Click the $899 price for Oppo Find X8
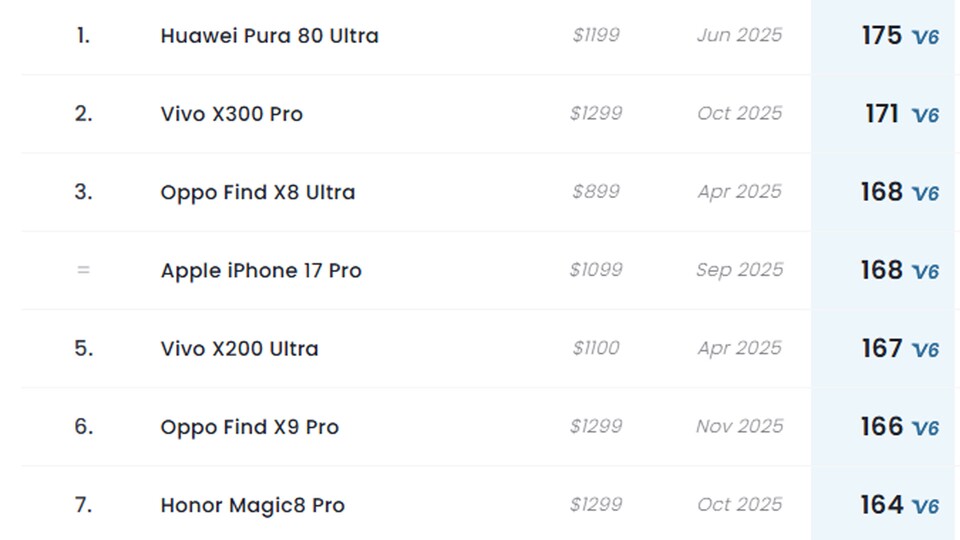Viewport: 960px width, 540px height. pyautogui.click(x=596, y=192)
